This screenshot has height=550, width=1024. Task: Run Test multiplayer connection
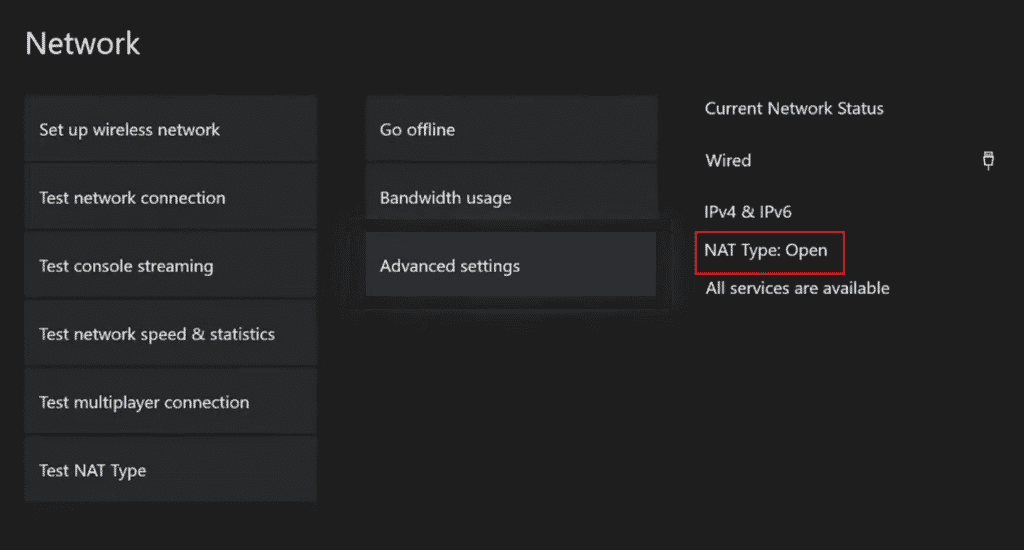coord(170,402)
